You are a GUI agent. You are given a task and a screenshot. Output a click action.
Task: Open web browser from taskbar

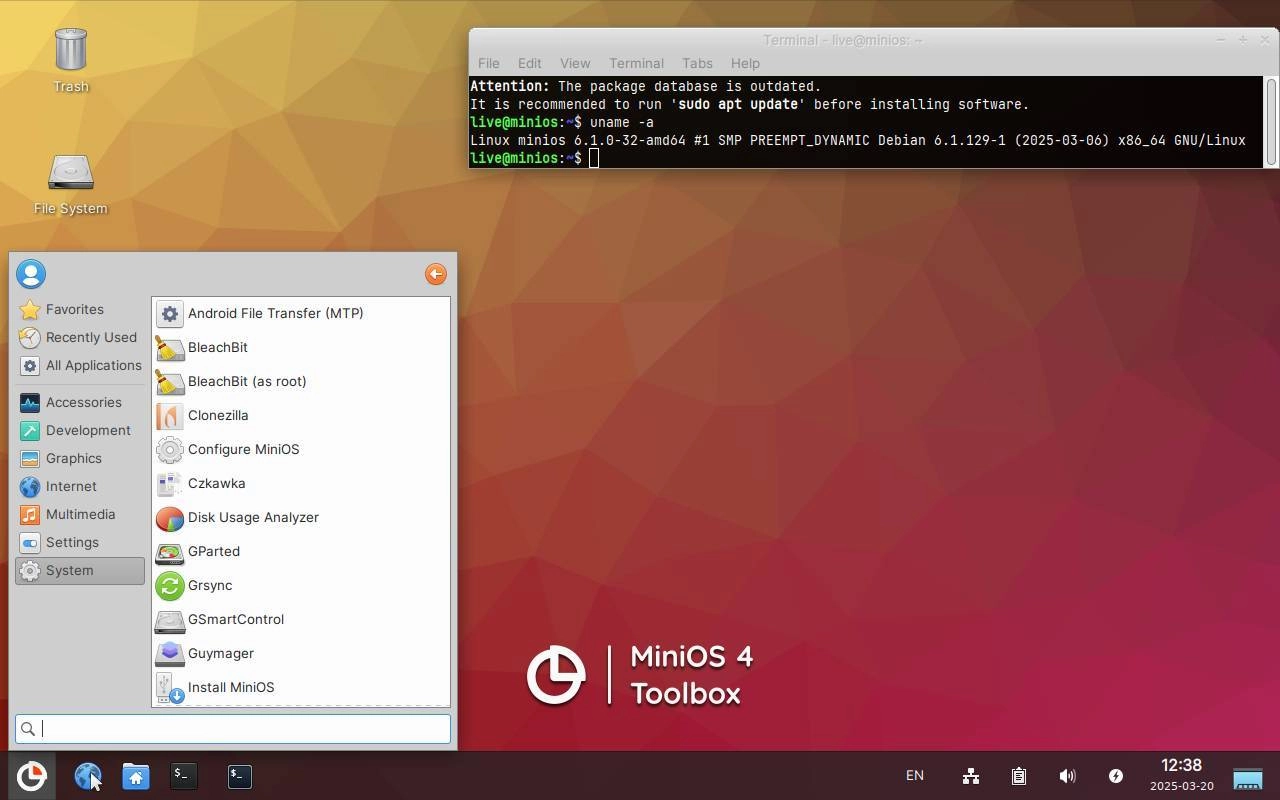coord(88,776)
